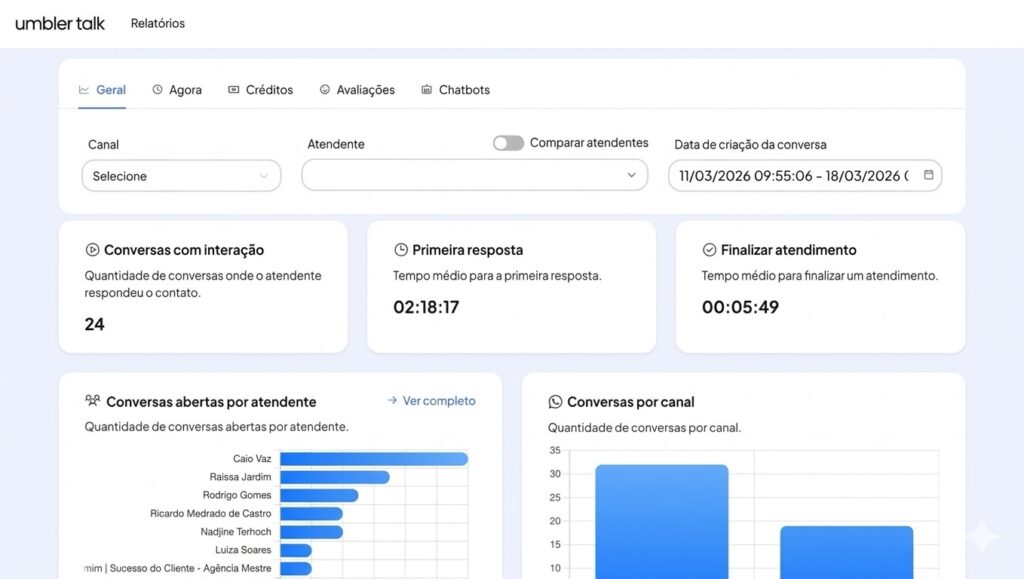Click the Data de criação da conversa label
Screen dimensions: 1024x579
pyautogui.click(x=750, y=145)
